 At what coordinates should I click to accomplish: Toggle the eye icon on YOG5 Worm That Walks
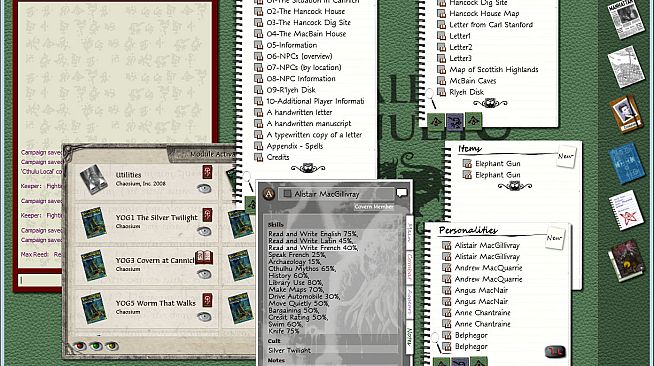click(204, 317)
